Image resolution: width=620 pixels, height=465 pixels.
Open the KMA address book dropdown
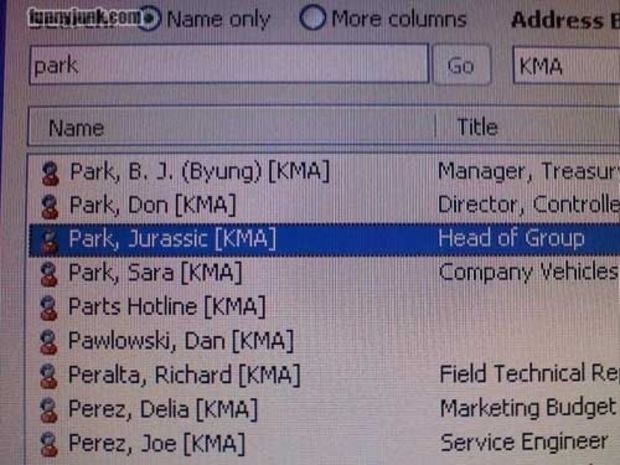point(565,66)
